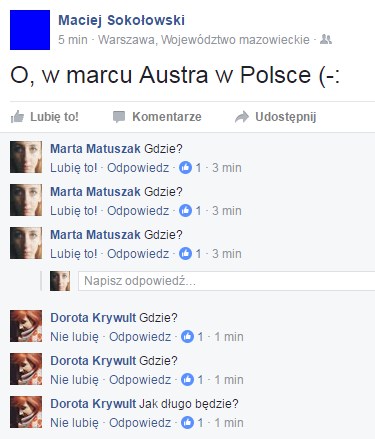Screen dimensions: 375x439
Task: Click the blue profile picture of Maciej Sokołowski
Action: [30, 30]
